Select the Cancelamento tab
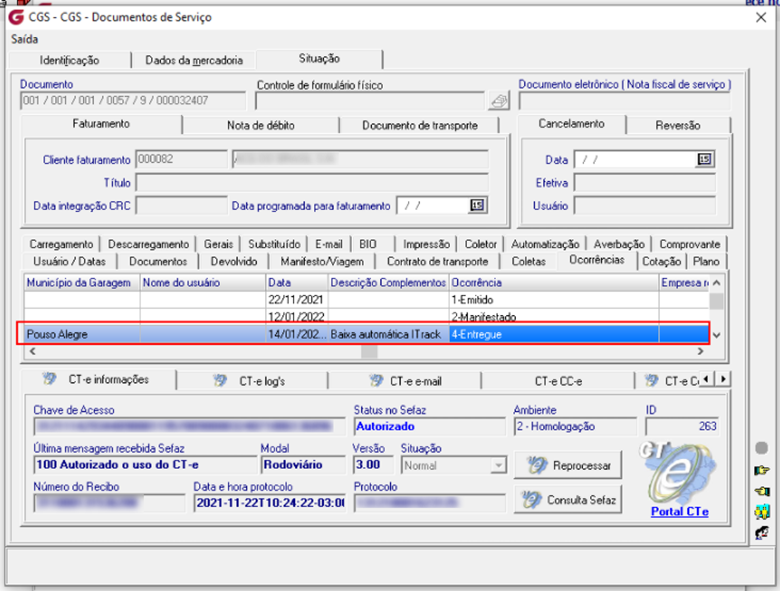This screenshot has width=780, height=591. (x=572, y=124)
